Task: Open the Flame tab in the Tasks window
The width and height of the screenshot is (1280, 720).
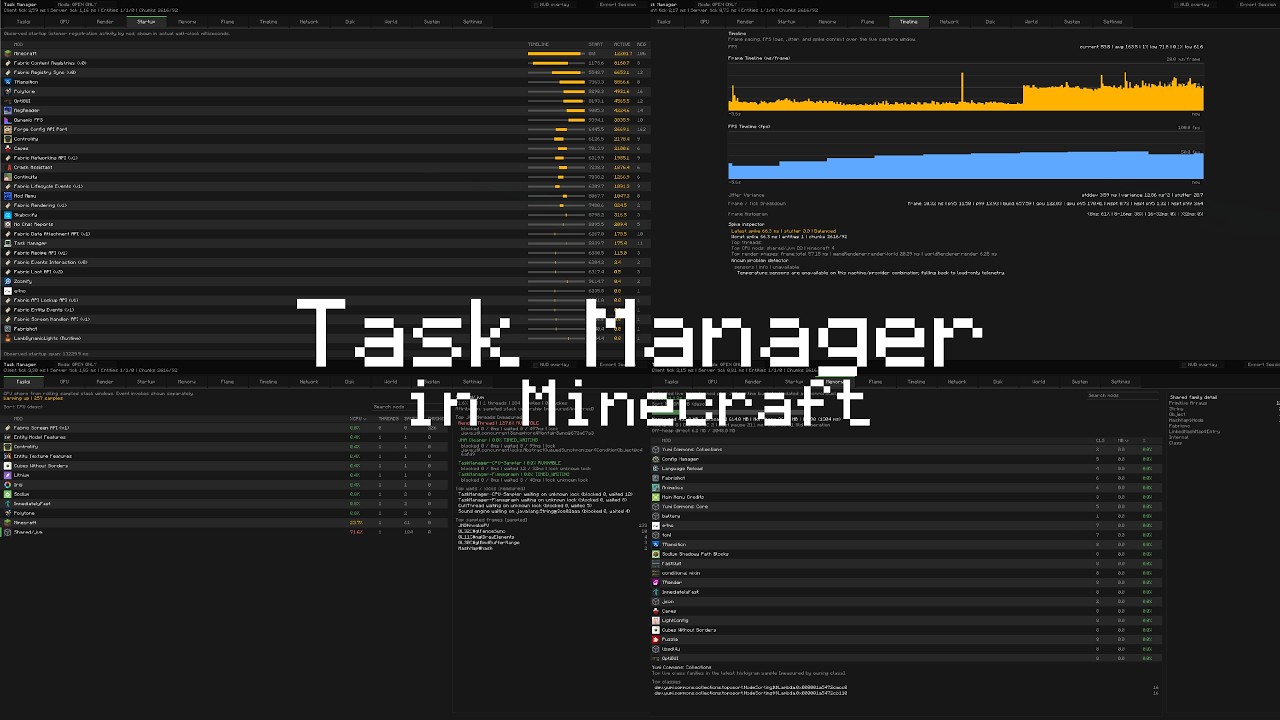Action: tap(227, 382)
